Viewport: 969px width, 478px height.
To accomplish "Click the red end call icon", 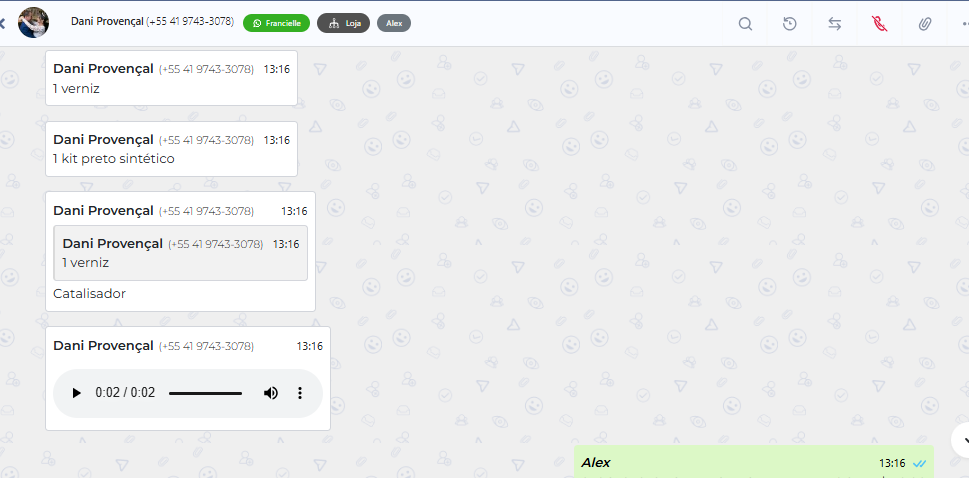I will pyautogui.click(x=880, y=24).
